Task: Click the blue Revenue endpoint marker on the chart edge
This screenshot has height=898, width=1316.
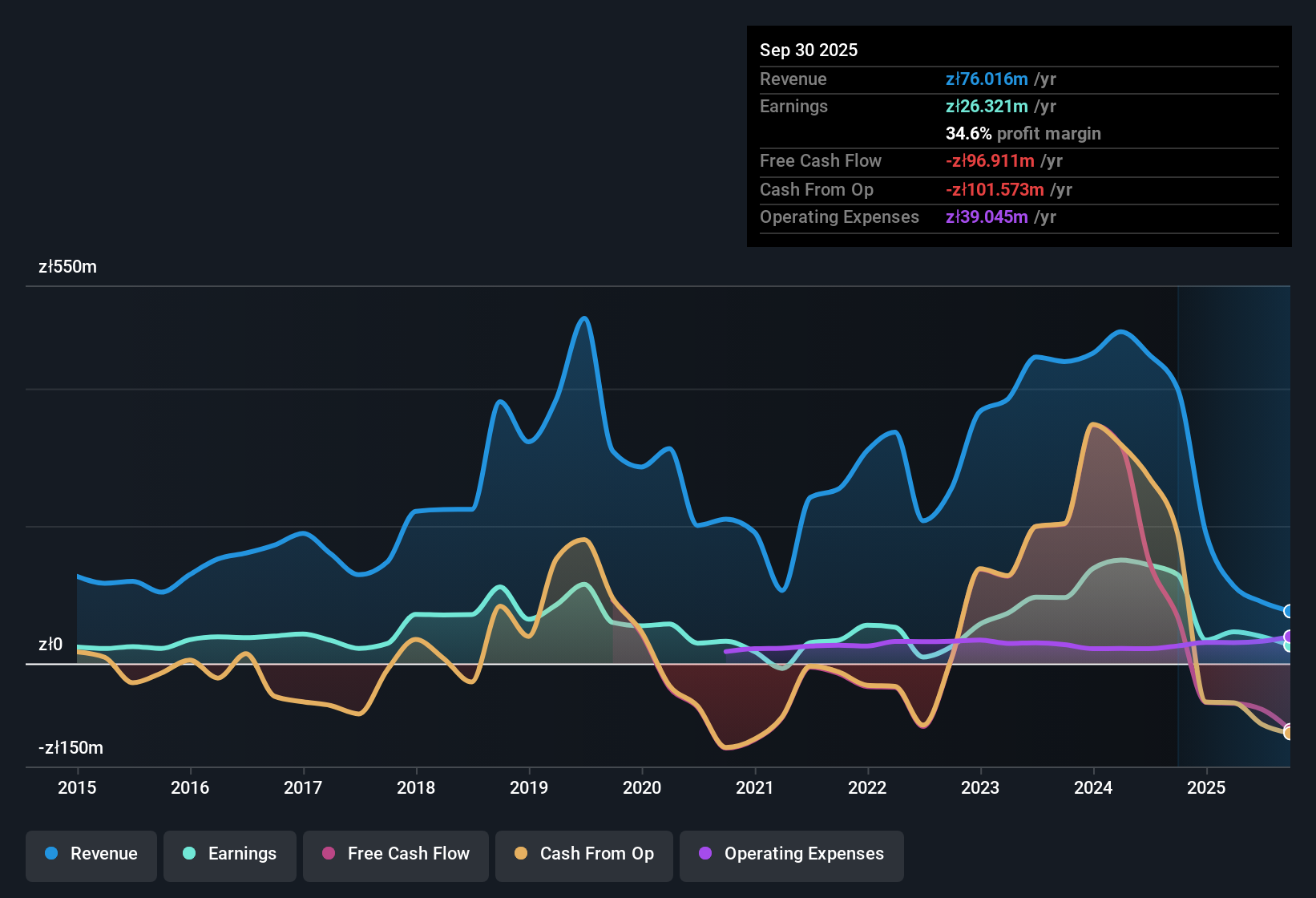Action: point(1289,612)
